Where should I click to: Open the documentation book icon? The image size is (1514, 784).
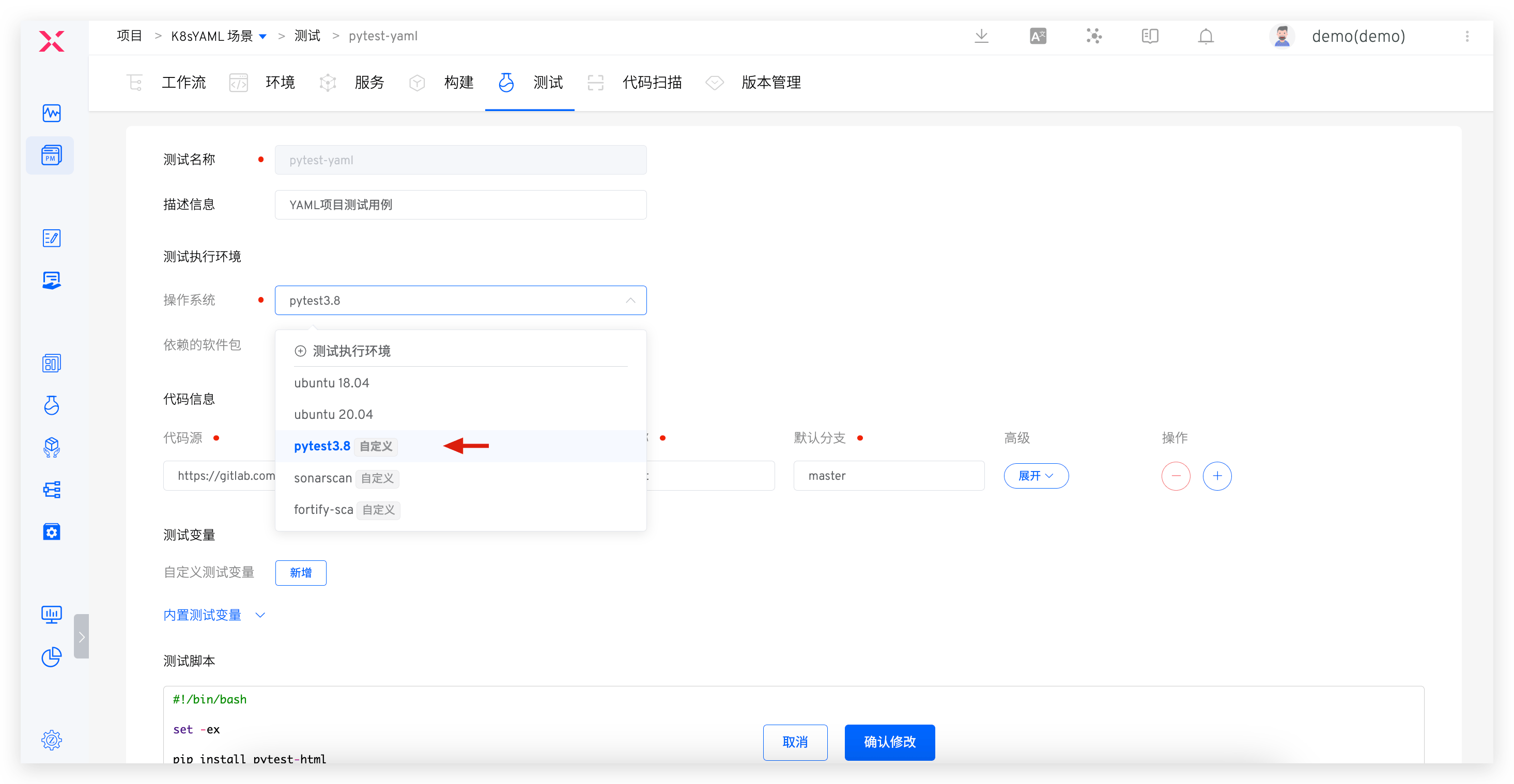(x=1150, y=36)
